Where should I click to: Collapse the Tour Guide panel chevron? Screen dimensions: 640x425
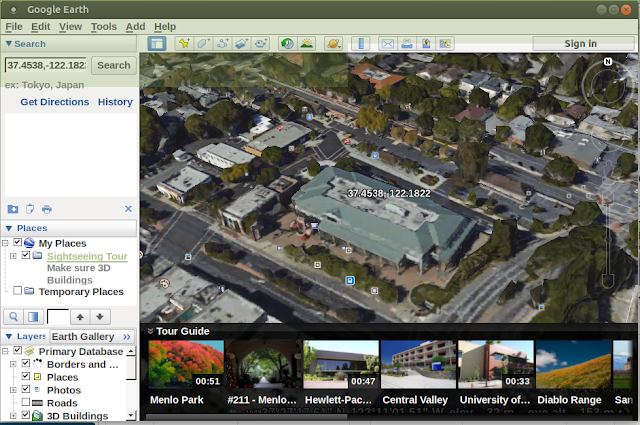coord(150,331)
